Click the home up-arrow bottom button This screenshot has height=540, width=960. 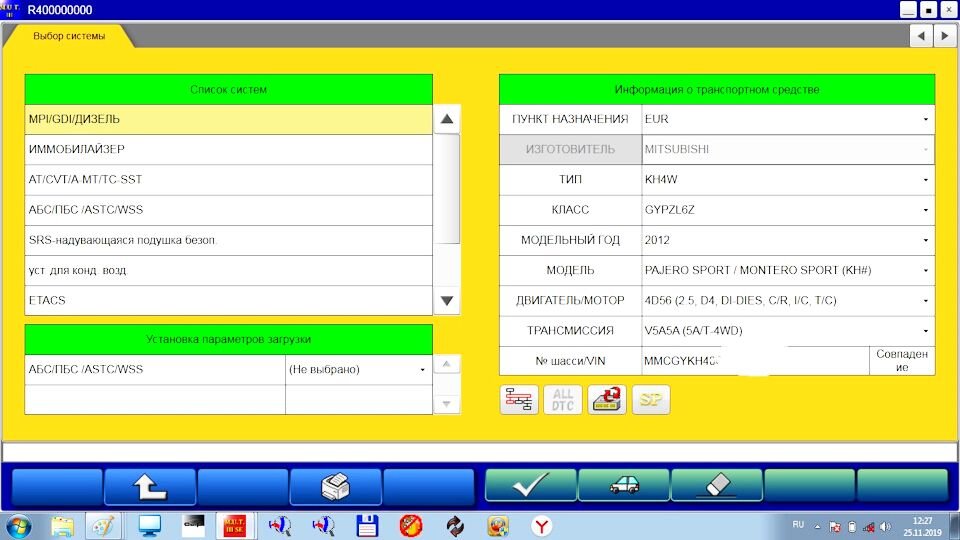[150, 487]
